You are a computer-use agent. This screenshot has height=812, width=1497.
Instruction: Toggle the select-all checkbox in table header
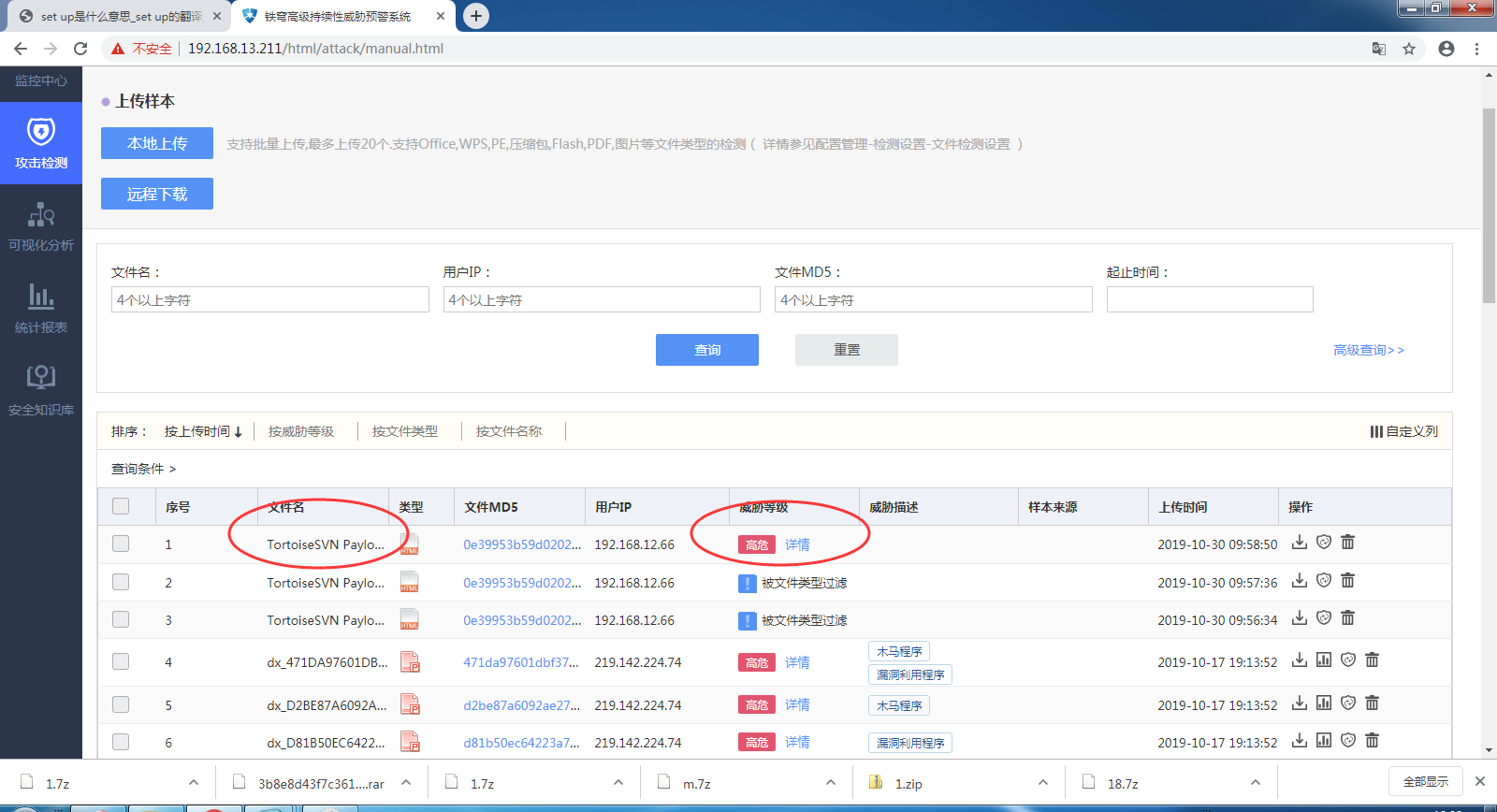point(121,506)
